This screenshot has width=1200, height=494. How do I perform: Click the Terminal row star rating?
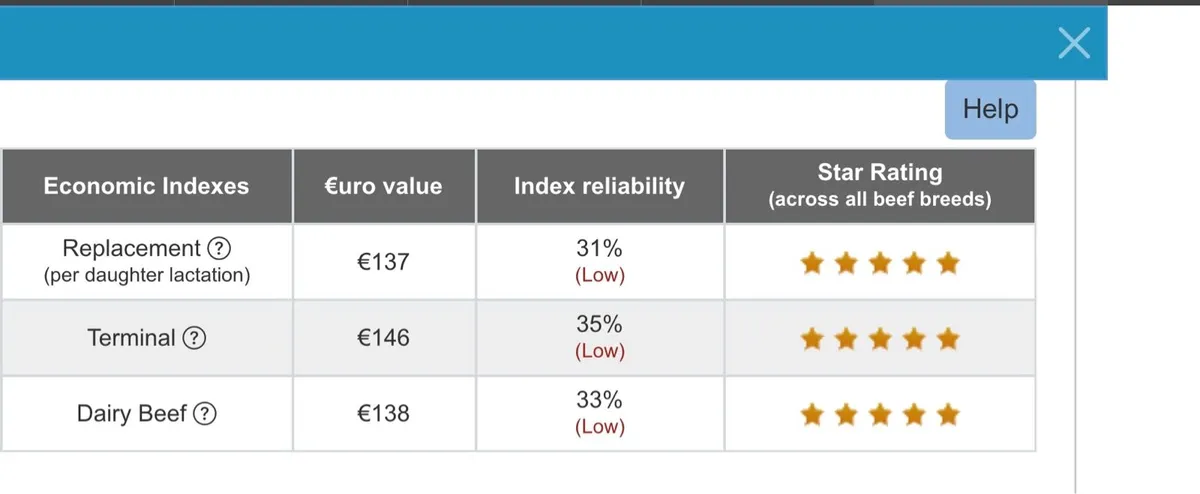[x=880, y=340]
